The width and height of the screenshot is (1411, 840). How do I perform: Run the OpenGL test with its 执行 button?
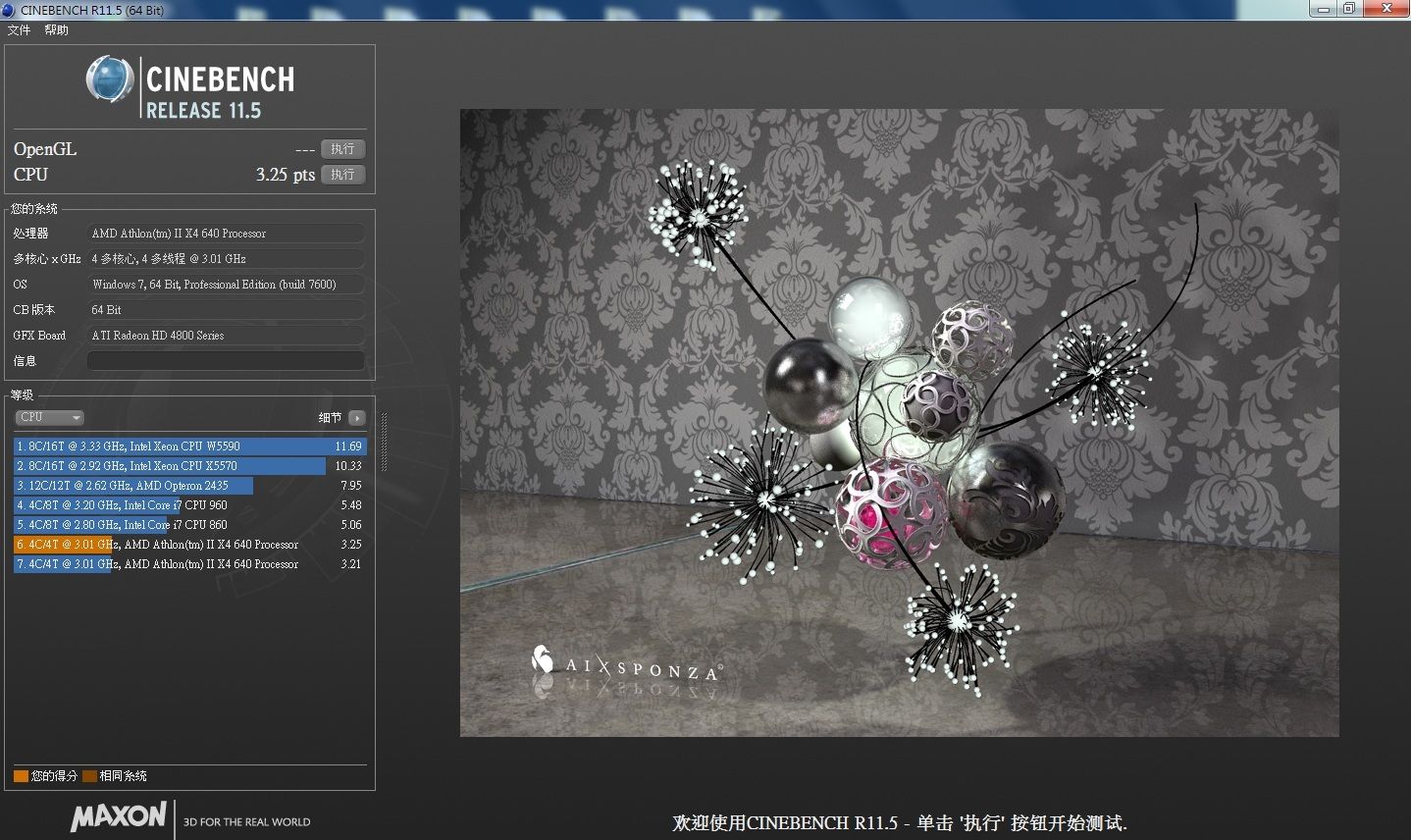tap(342, 149)
